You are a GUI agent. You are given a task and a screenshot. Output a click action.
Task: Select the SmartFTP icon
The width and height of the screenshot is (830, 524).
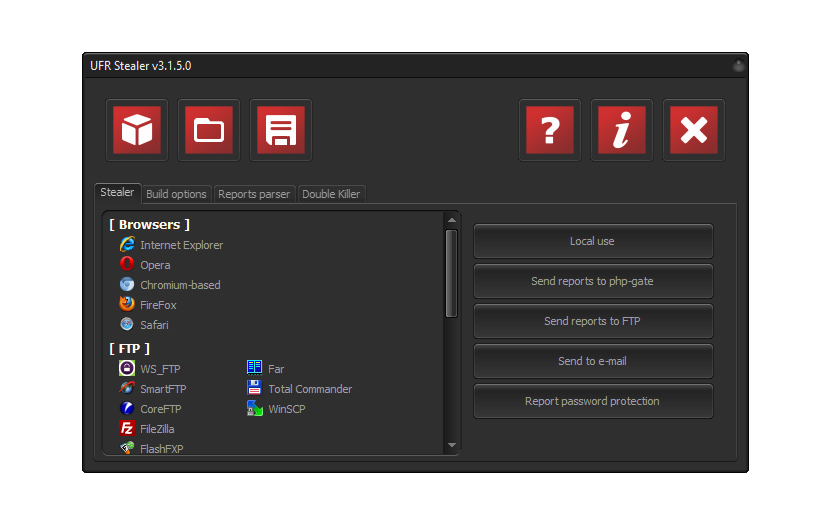(127, 388)
